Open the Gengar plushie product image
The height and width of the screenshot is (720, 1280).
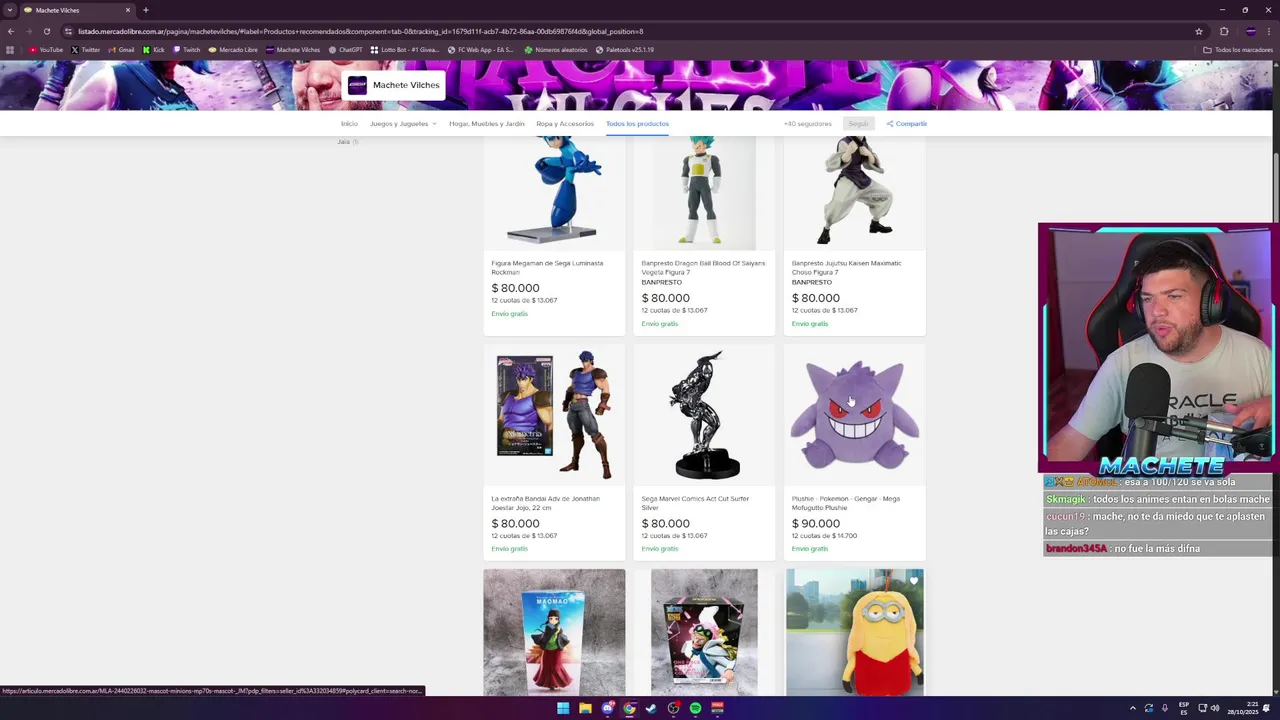(x=854, y=415)
